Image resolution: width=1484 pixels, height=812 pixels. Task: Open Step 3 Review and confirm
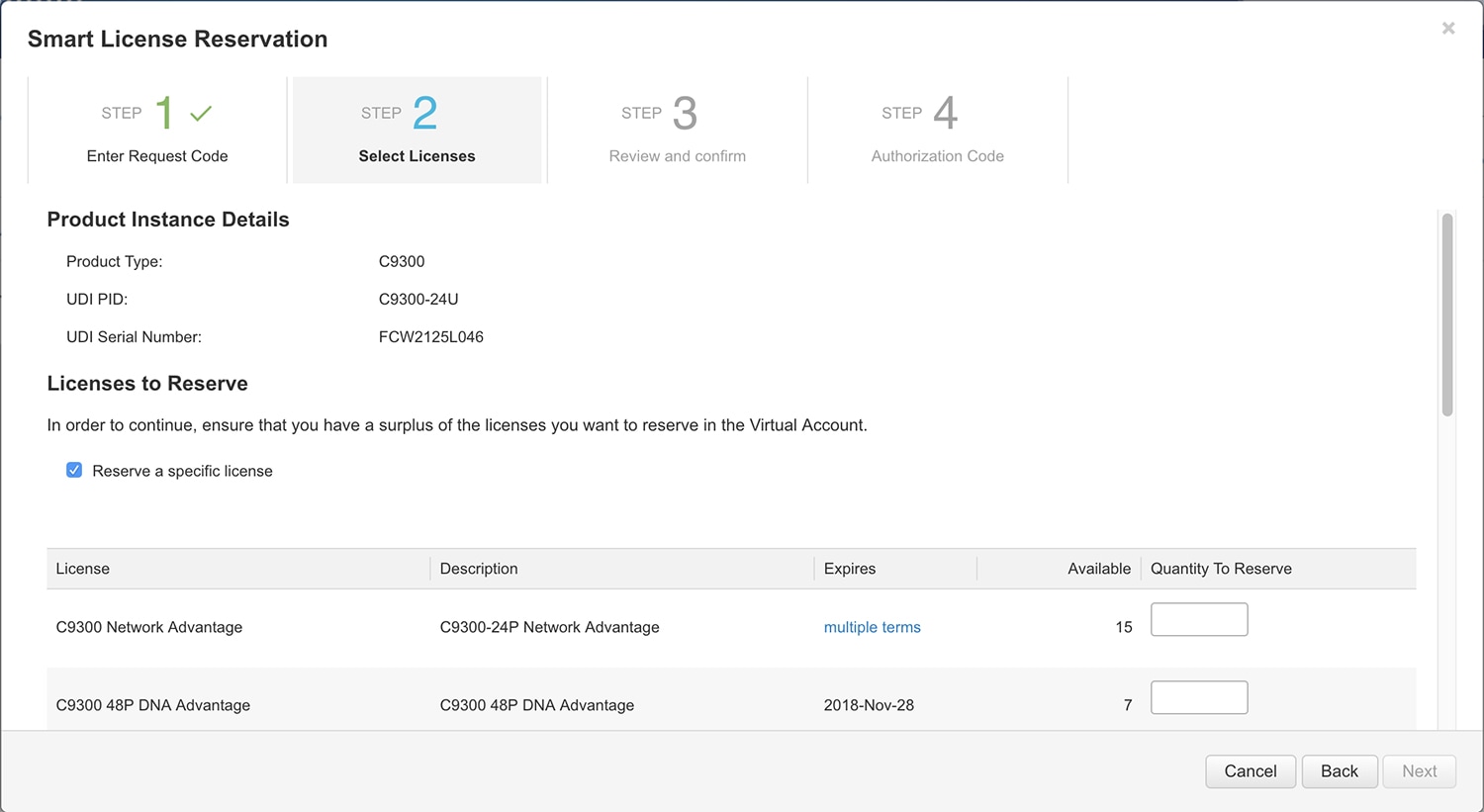(678, 131)
